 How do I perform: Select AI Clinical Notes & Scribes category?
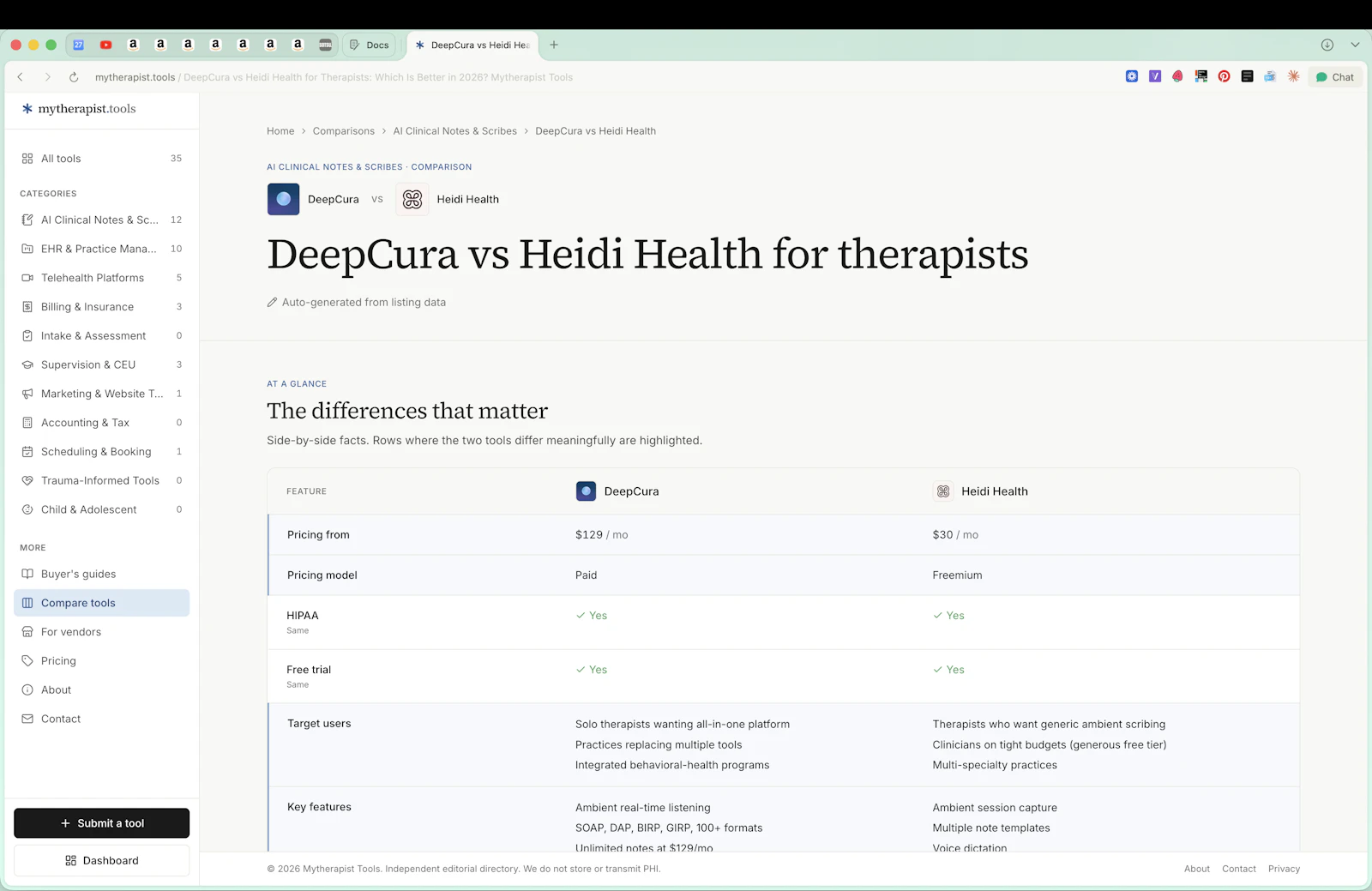tap(101, 220)
